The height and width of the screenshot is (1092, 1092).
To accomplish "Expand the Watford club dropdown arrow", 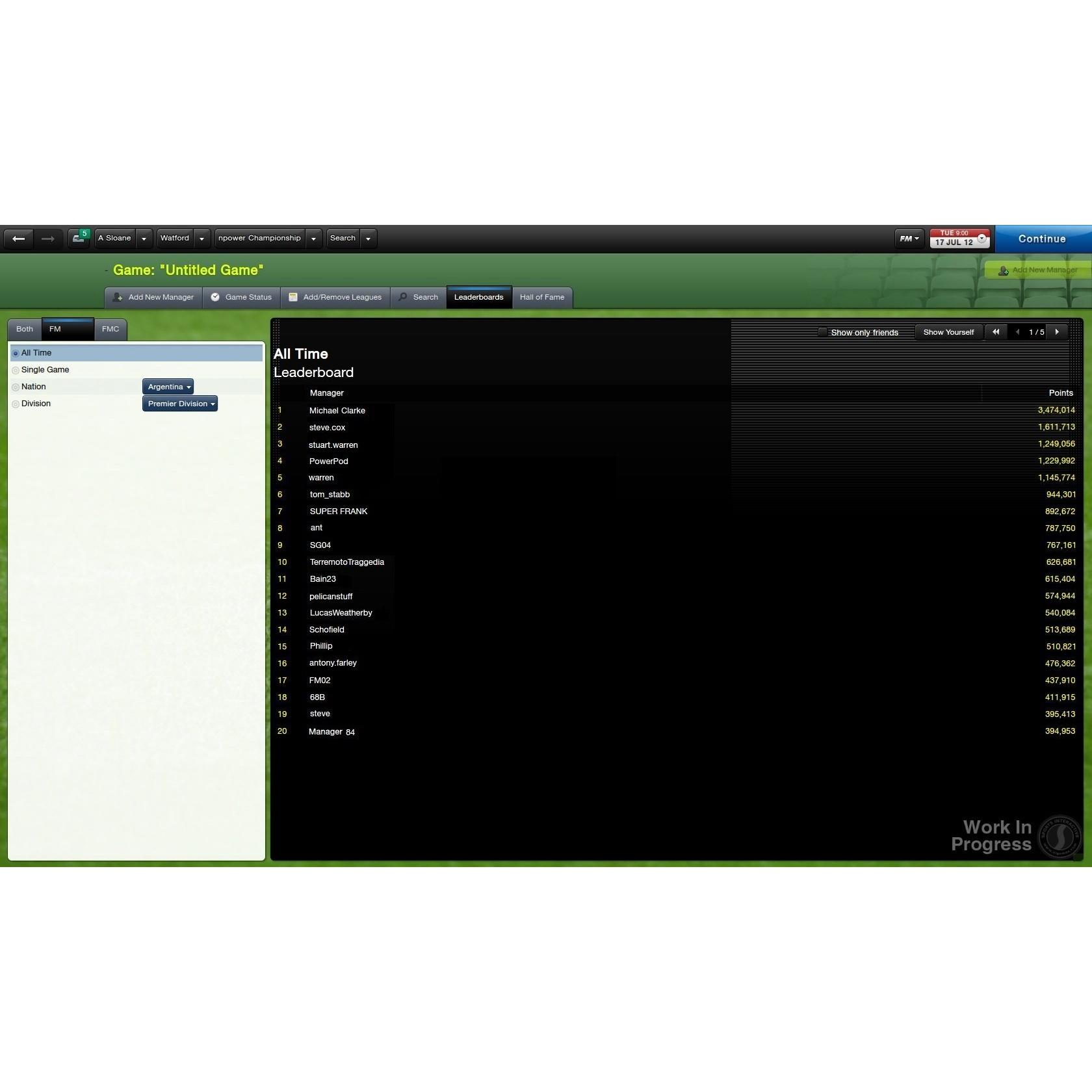I will pyautogui.click(x=201, y=239).
